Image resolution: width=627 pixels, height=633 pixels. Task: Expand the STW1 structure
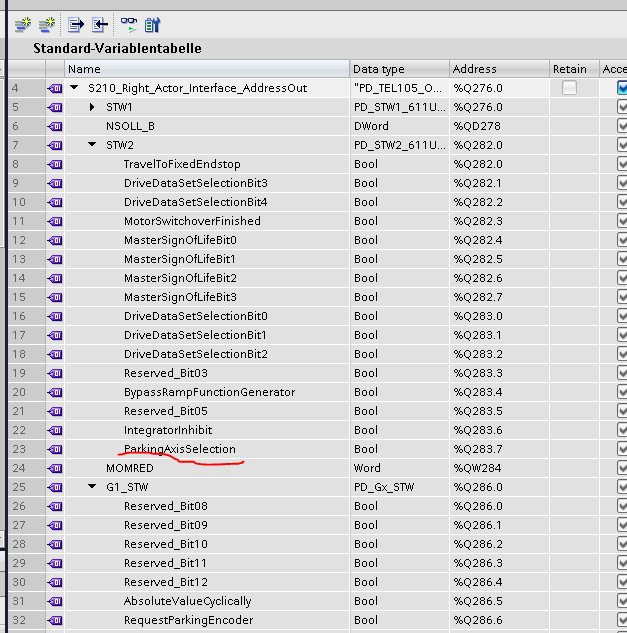point(93,107)
